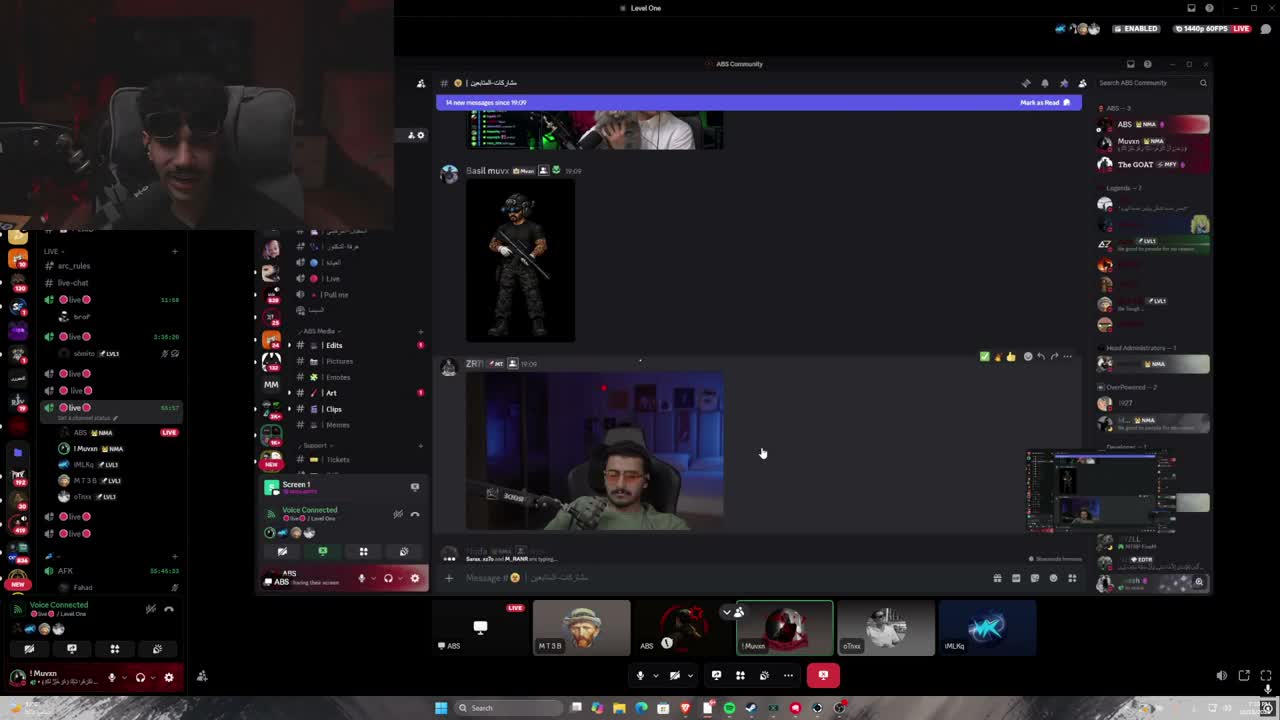This screenshot has height=720, width=1280.
Task: Click forward arrow on hovered message
Action: [1054, 356]
